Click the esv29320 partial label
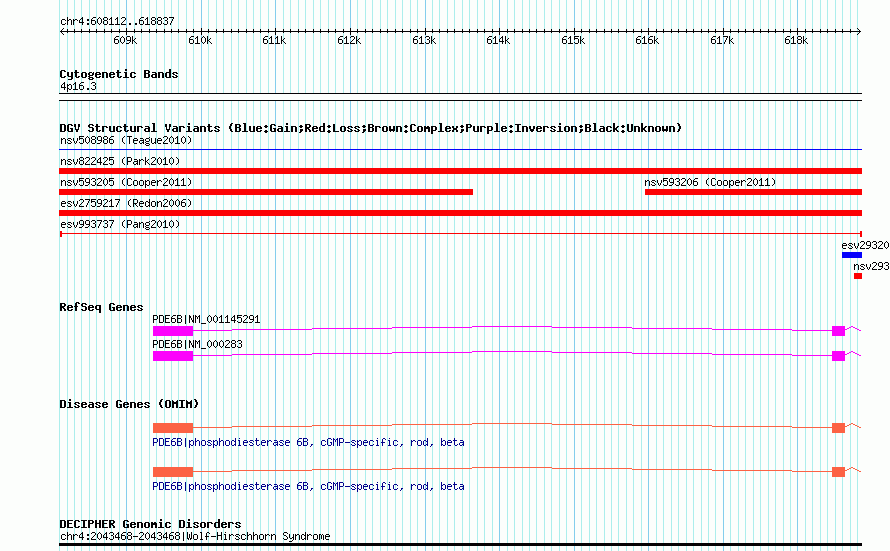890x551 pixels. tap(865, 245)
